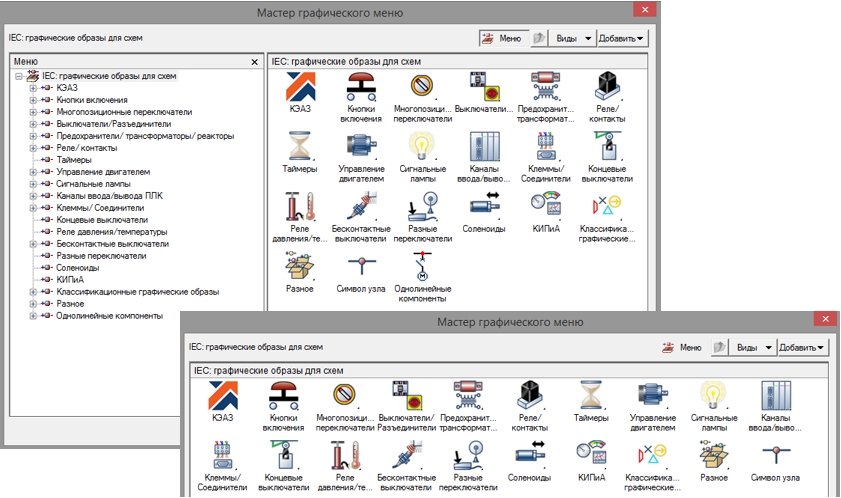
Task: Open Клеммы/Соединители icon in upper window
Action: [545, 147]
